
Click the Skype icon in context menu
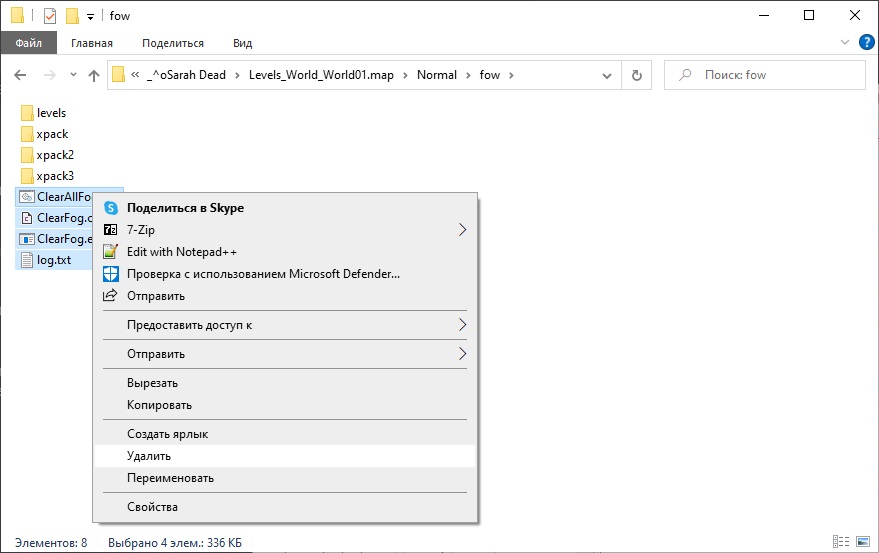[110, 208]
